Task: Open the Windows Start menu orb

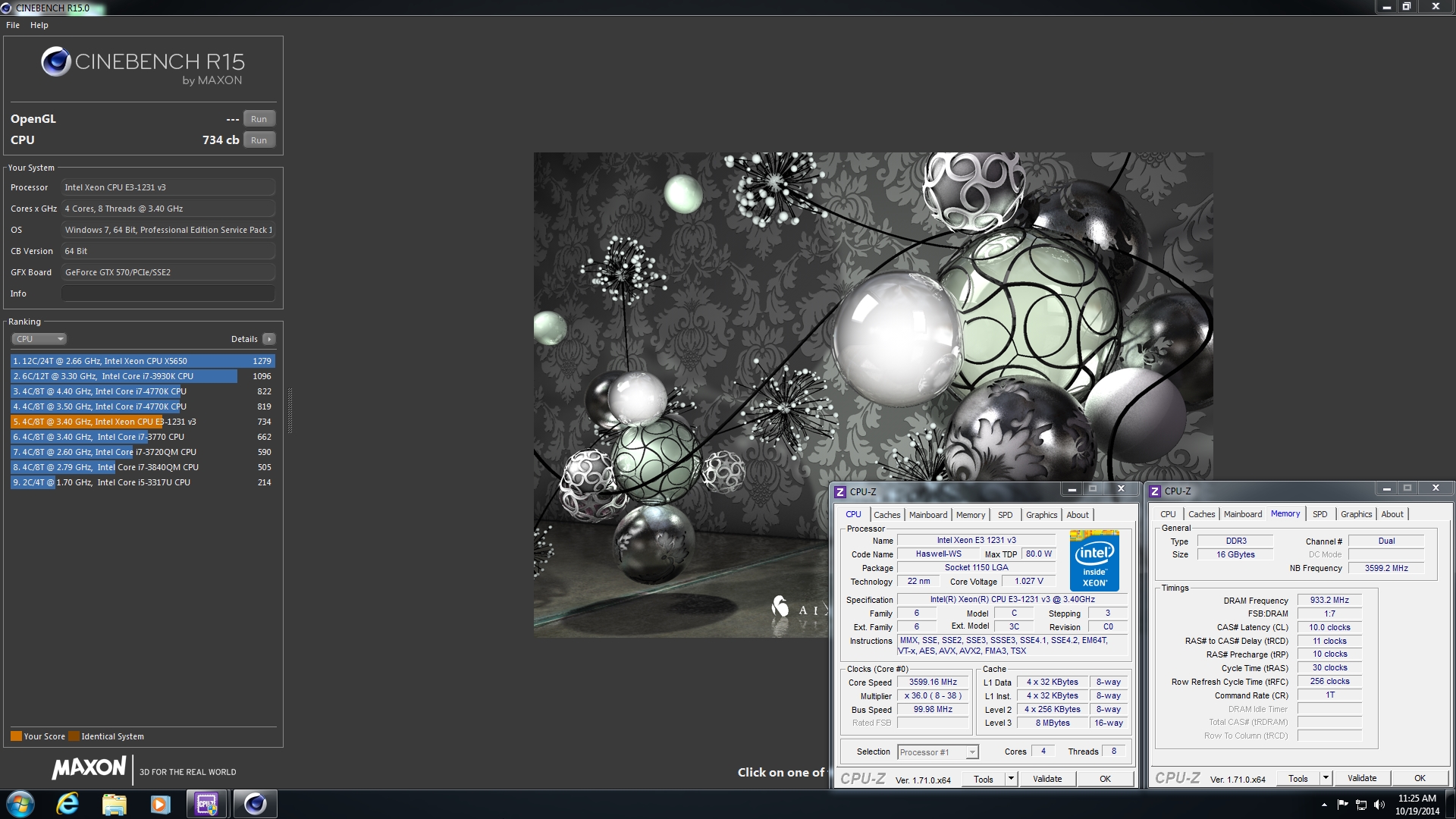Action: coord(20,804)
